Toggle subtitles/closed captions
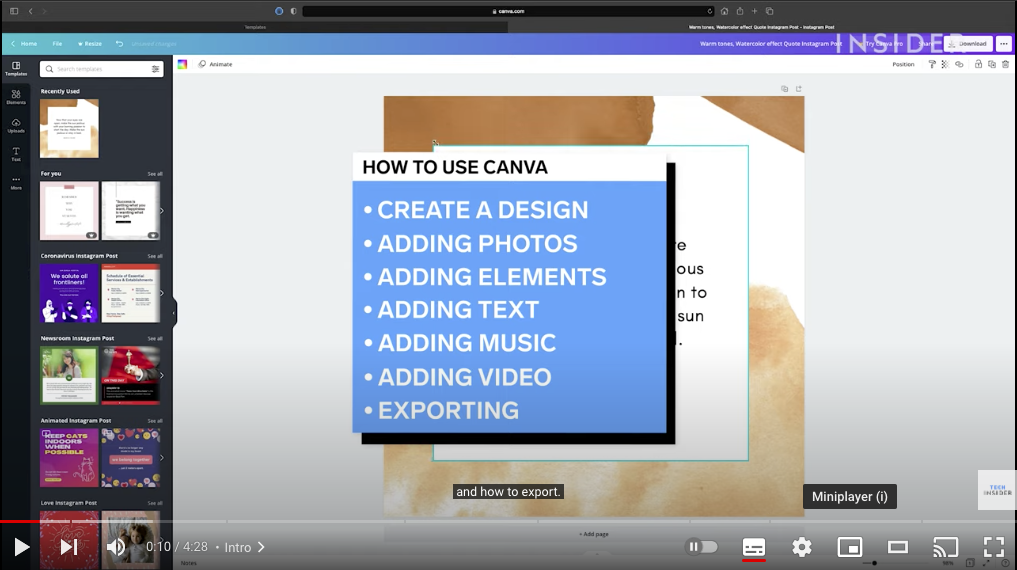Screen dimensions: 1017x570 pyautogui.click(x=754, y=547)
